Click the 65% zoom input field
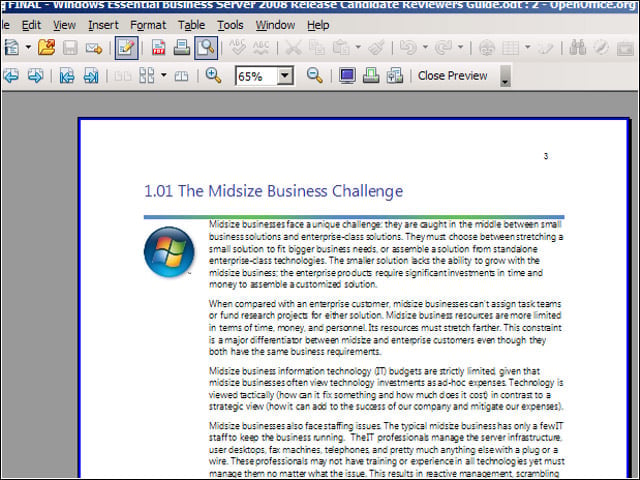Viewport: 640px width, 480px height. (256, 76)
